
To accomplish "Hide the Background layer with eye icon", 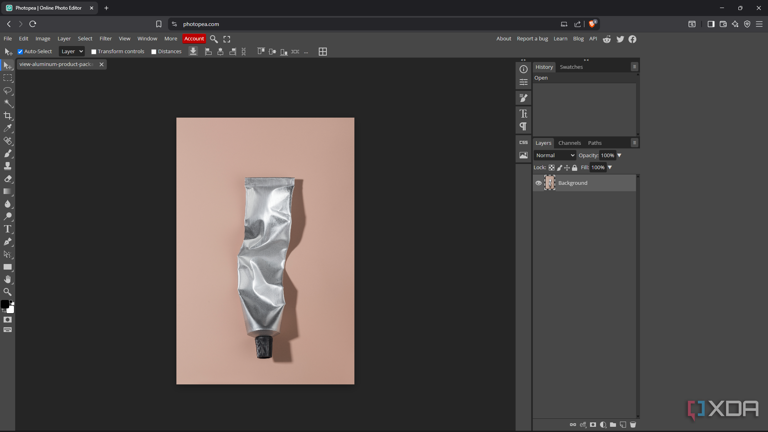I will click(x=538, y=183).
